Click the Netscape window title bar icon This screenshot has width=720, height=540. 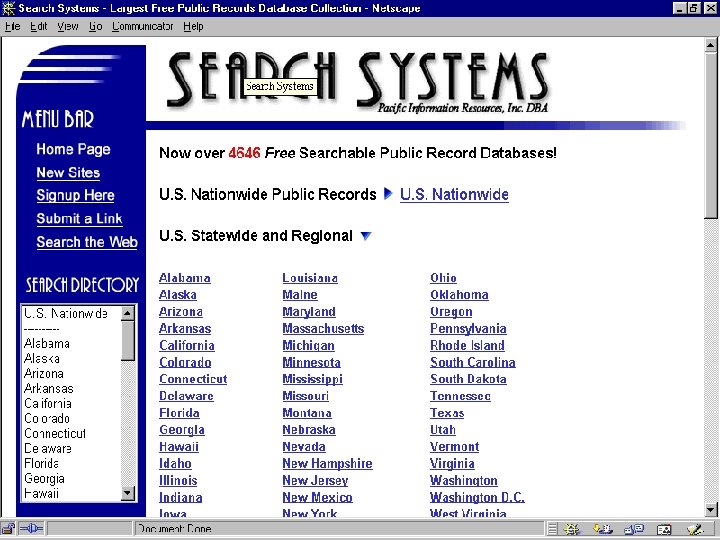coord(8,8)
